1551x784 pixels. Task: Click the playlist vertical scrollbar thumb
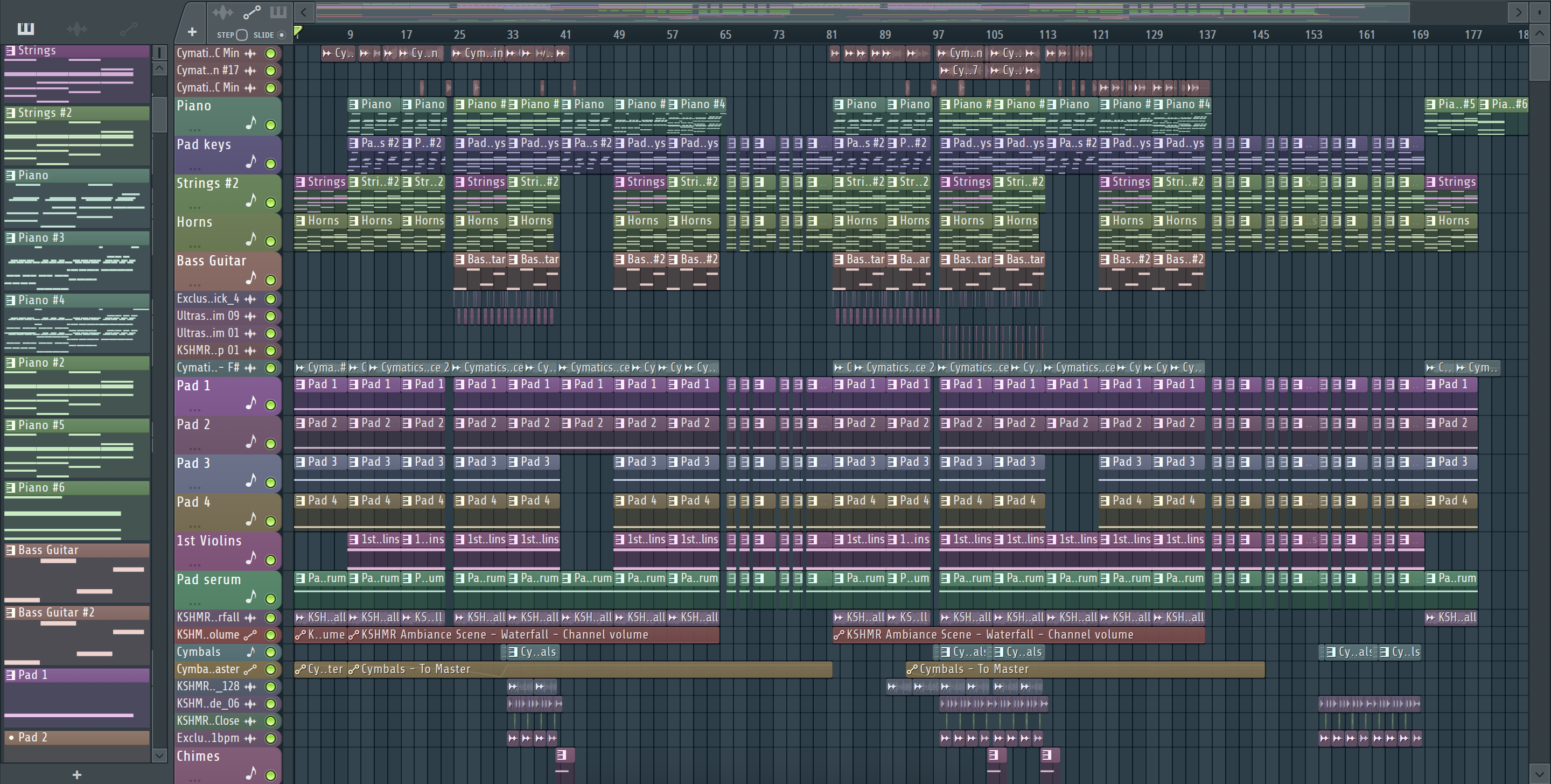[x=1539, y=62]
